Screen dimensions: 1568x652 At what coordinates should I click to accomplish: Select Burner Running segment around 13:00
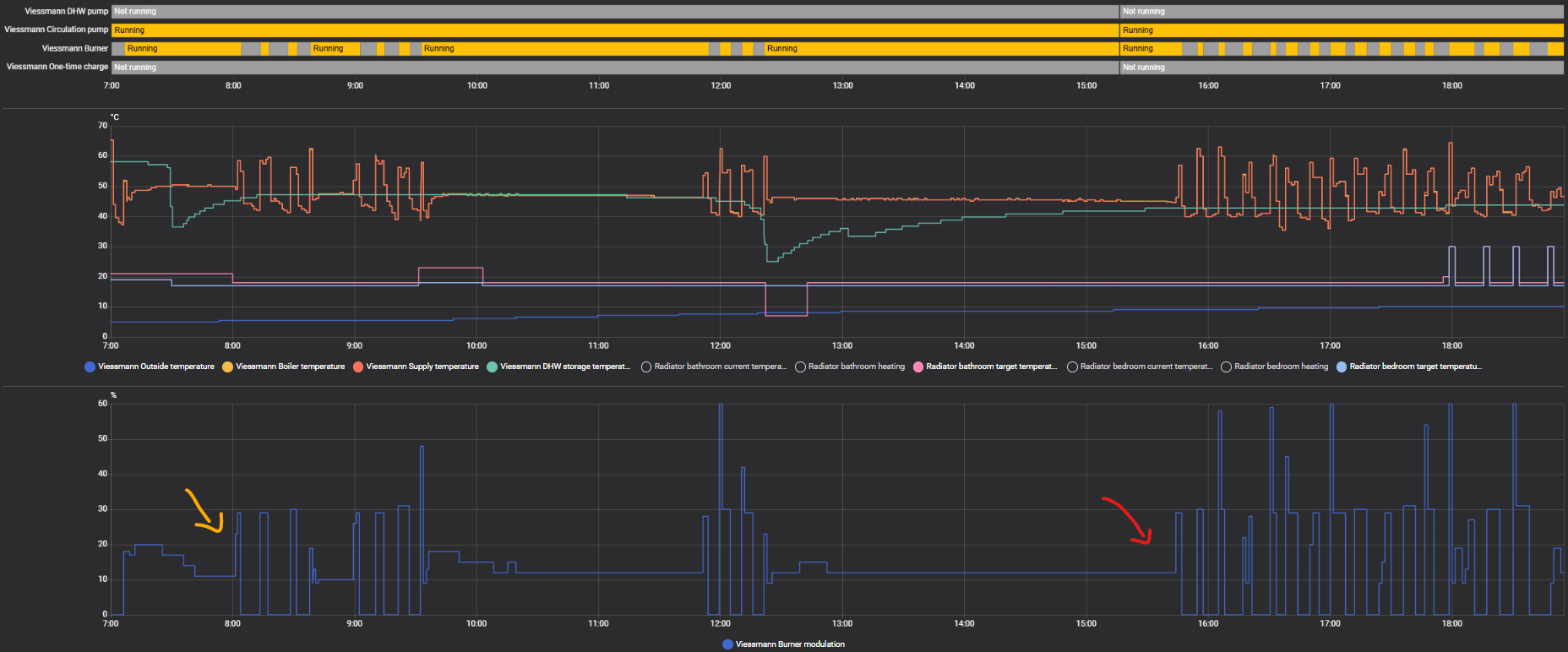coord(942,48)
